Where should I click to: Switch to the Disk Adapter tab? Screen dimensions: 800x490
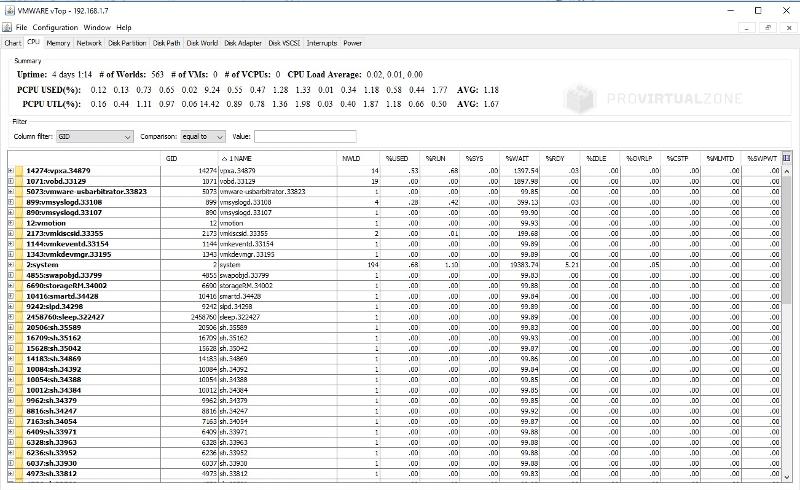coord(243,43)
